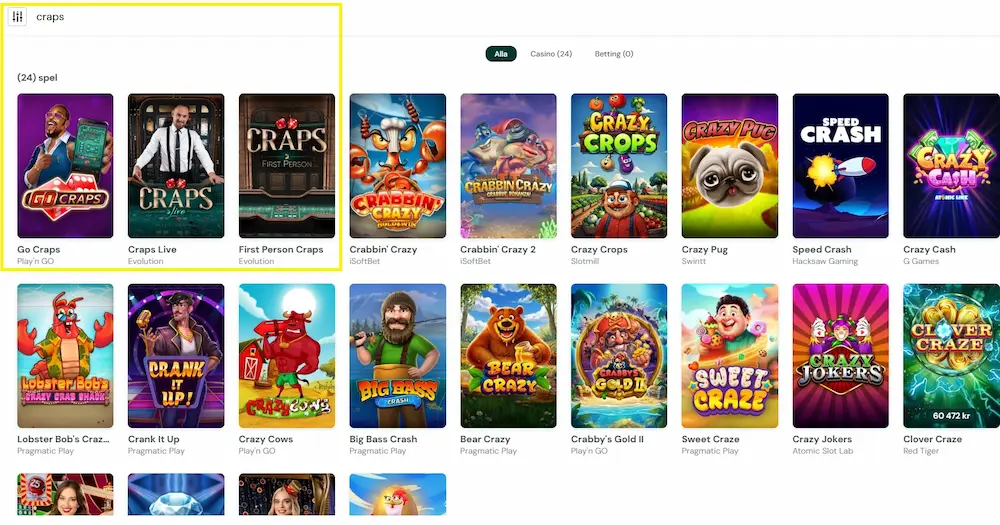The image size is (1000, 525).
Task: Switch to the 'Betting (0)' tab
Action: point(614,54)
